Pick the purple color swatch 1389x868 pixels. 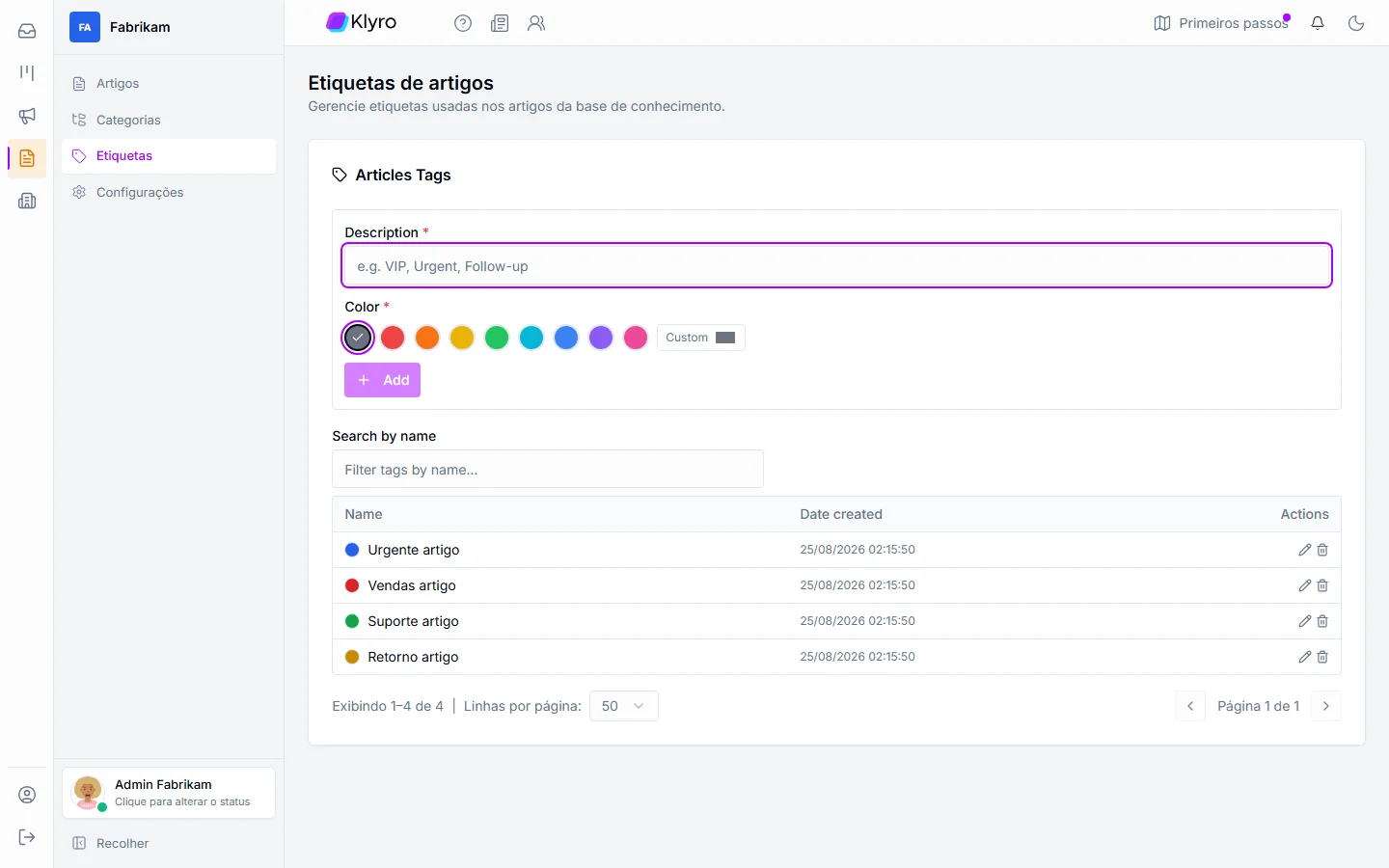(x=601, y=338)
